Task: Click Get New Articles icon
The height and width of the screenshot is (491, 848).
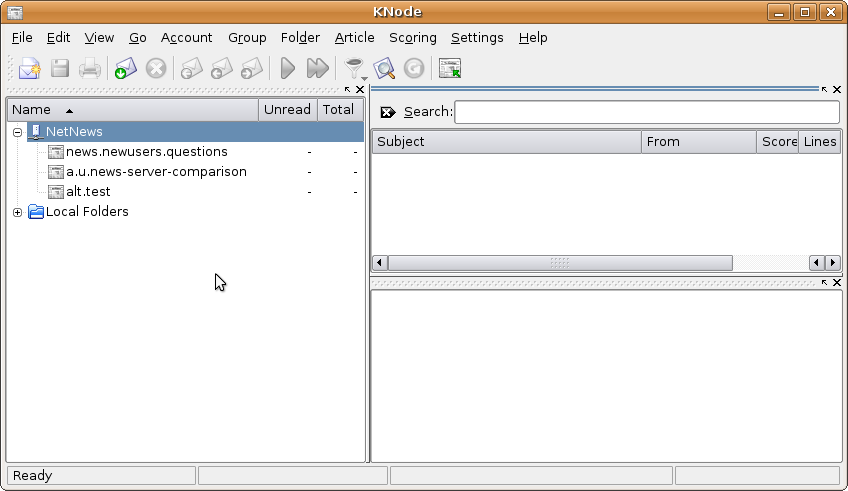Action: [x=125, y=69]
